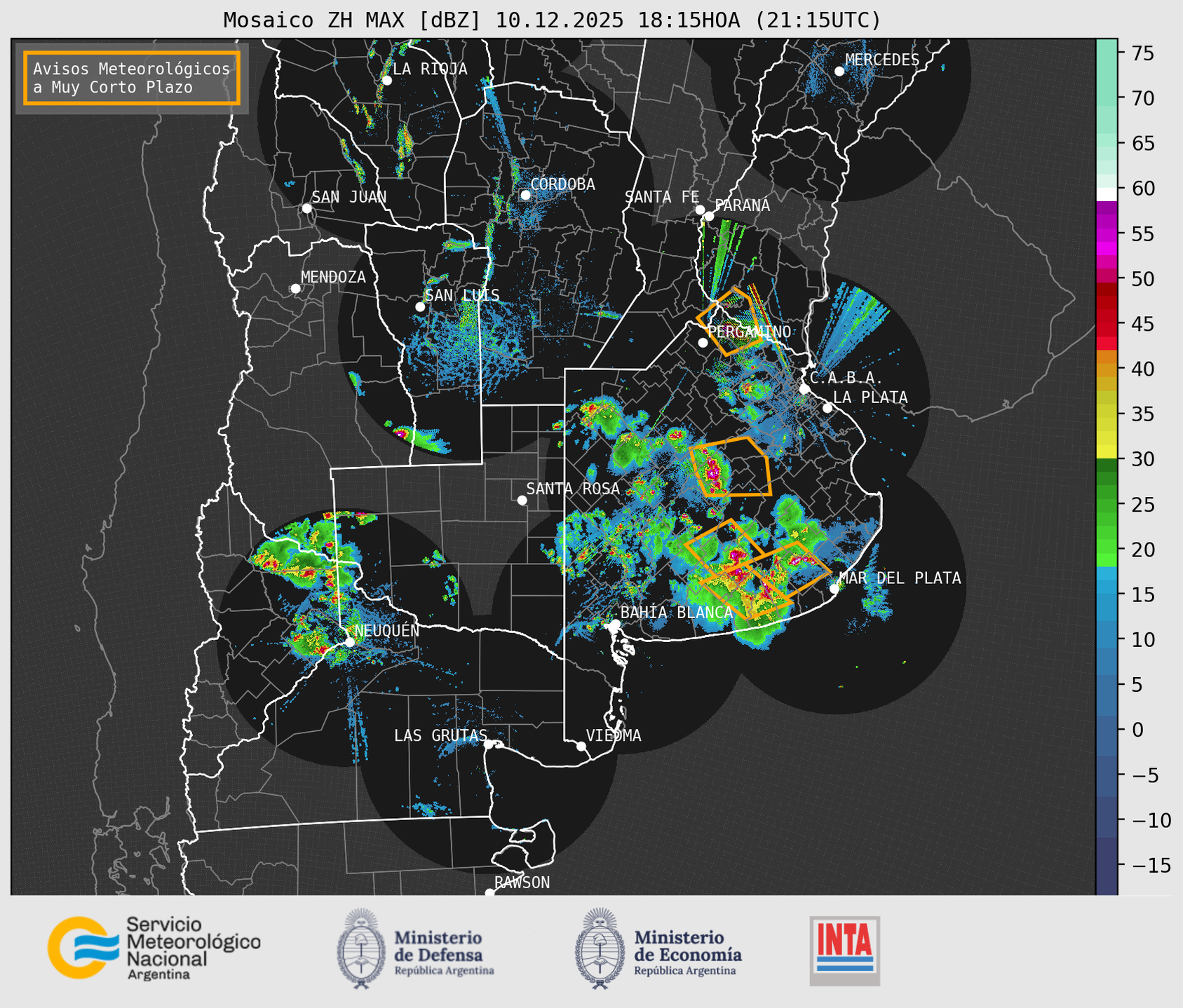Select the PARANA city label
Screen dimensions: 1183x1008
tap(742, 205)
